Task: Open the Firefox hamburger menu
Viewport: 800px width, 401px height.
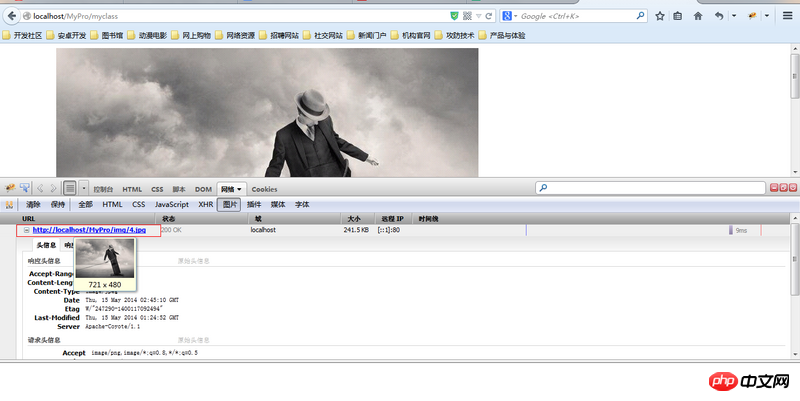Action: [x=787, y=16]
